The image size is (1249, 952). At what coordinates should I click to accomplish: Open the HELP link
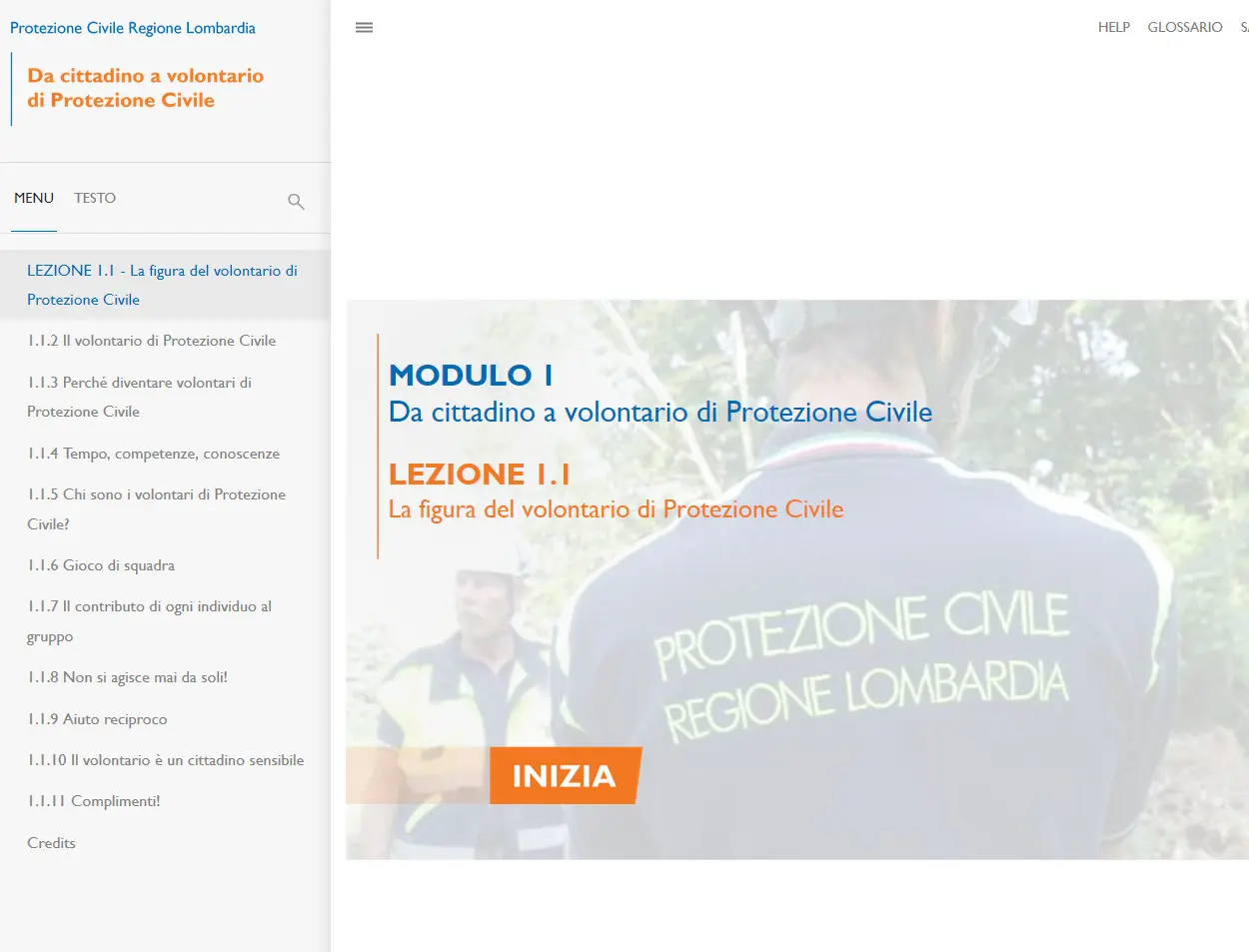[x=1114, y=27]
